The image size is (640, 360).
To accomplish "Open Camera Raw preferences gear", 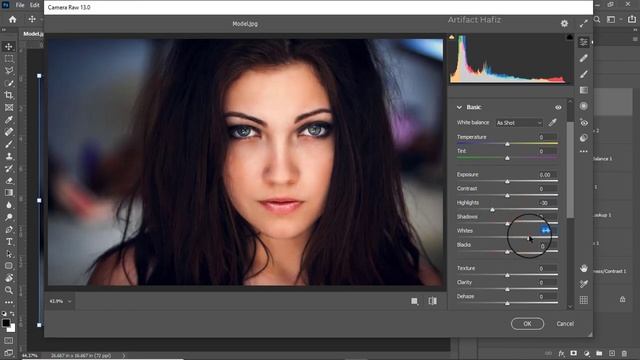I will [x=564, y=24].
